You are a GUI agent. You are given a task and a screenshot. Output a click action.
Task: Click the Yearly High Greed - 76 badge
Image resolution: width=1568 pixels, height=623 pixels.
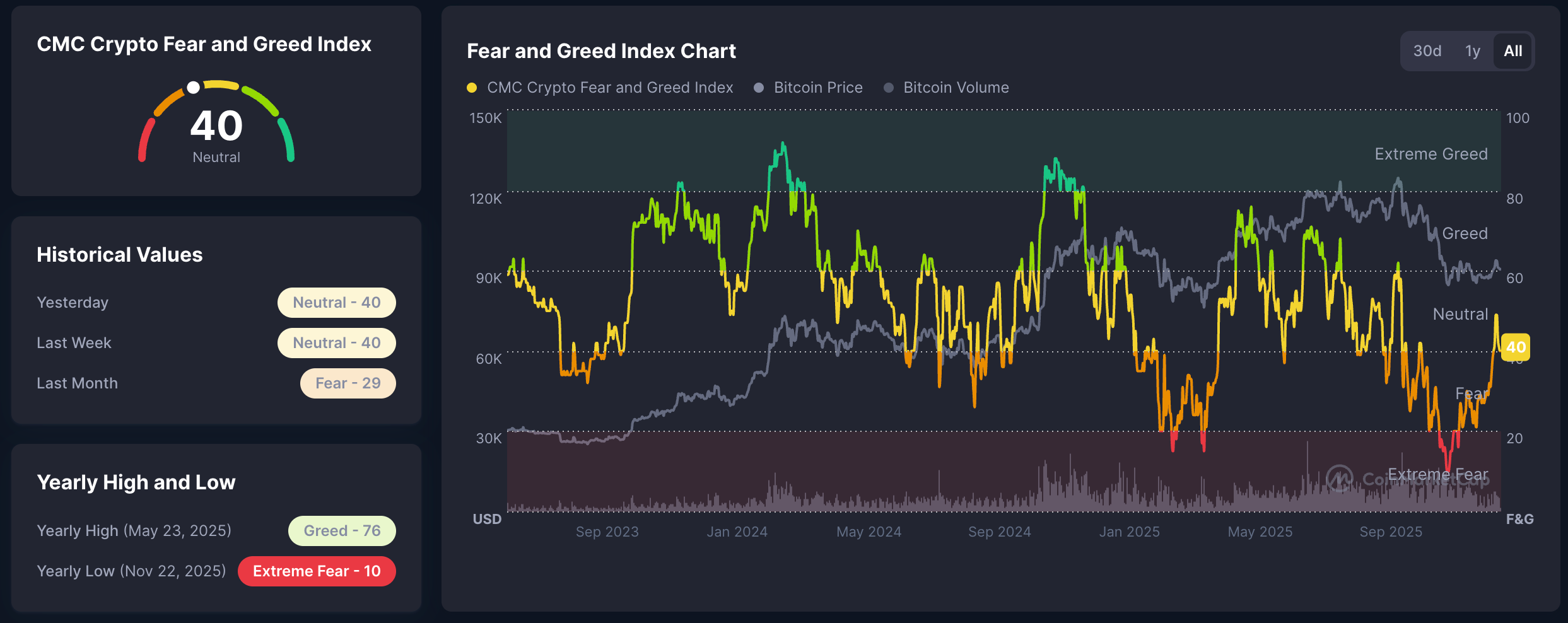click(x=342, y=531)
